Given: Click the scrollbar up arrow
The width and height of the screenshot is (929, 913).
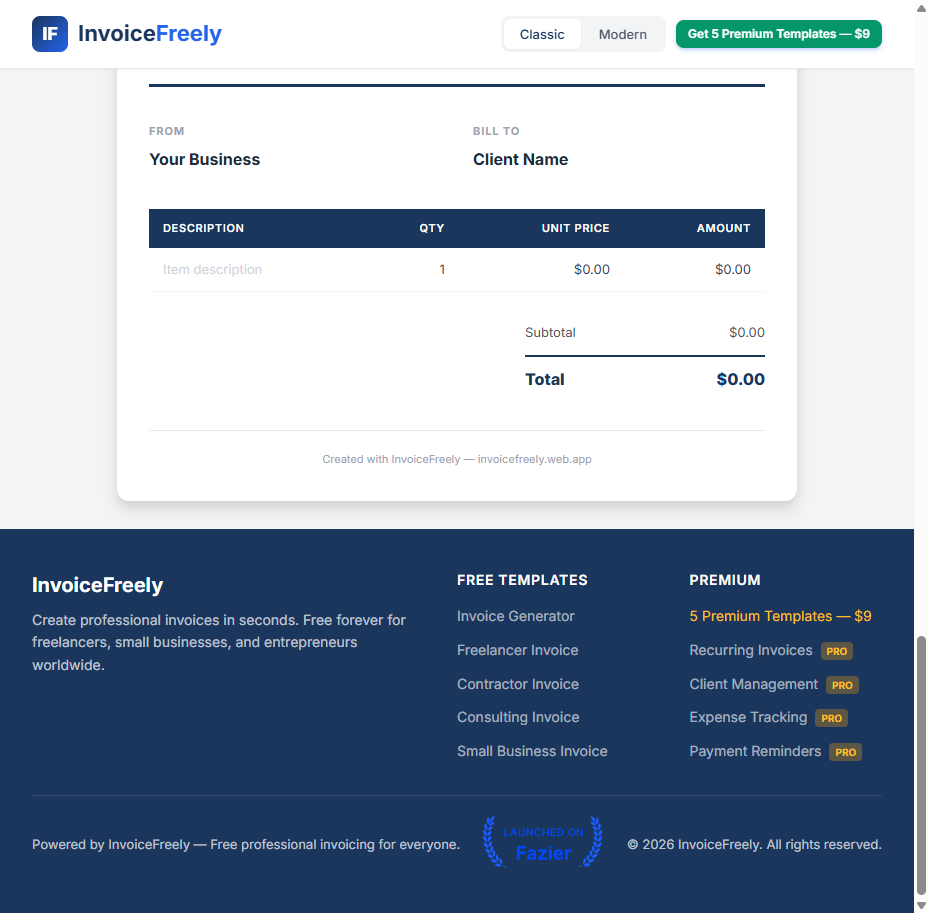Looking at the screenshot, I should 921,7.
